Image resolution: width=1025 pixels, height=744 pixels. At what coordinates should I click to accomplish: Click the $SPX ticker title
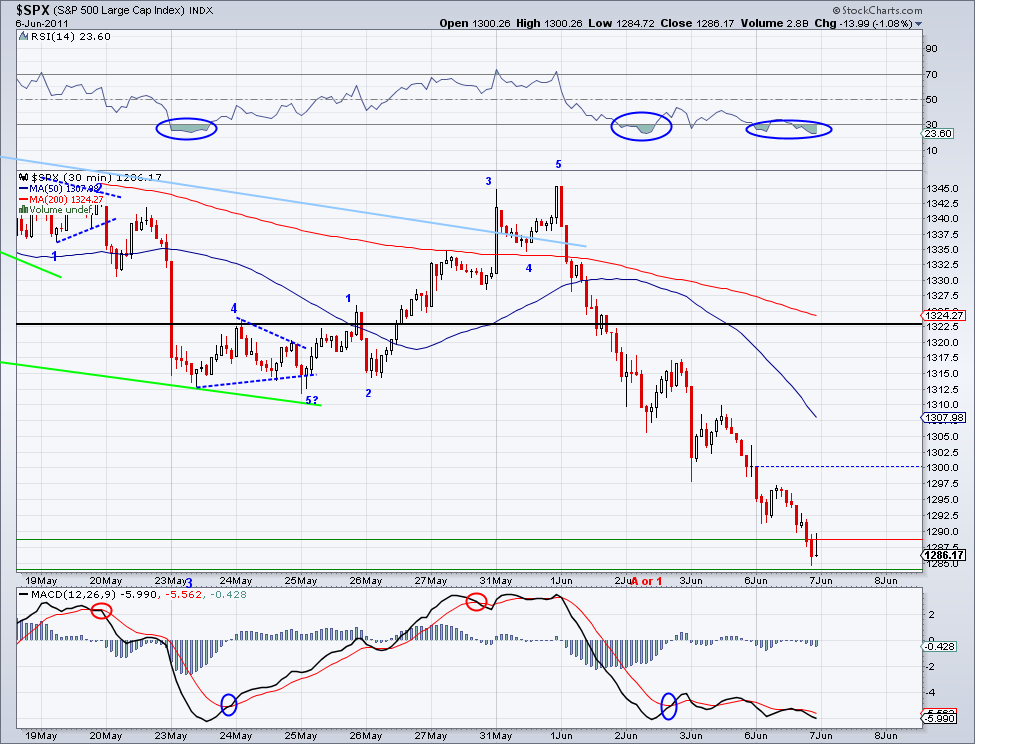coord(32,10)
